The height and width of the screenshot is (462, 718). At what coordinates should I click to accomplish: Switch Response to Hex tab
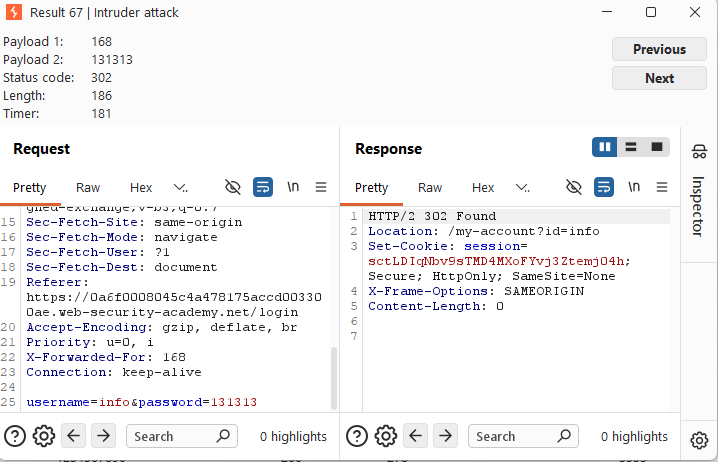point(483,188)
